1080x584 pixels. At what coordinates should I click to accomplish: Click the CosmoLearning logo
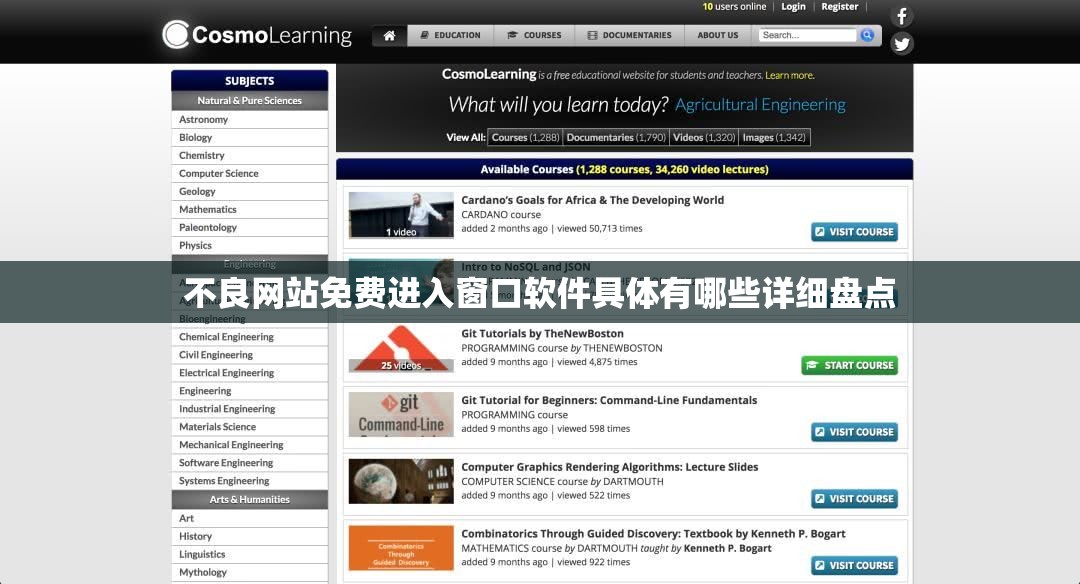257,34
